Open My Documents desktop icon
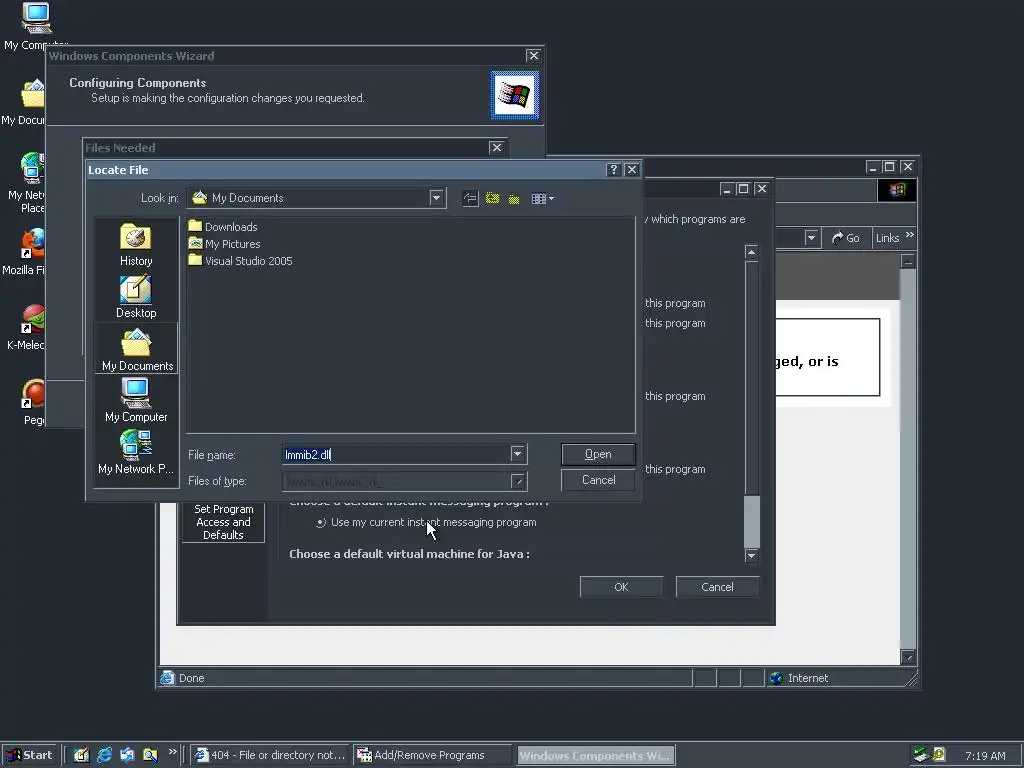This screenshot has width=1024, height=768. tap(24, 103)
